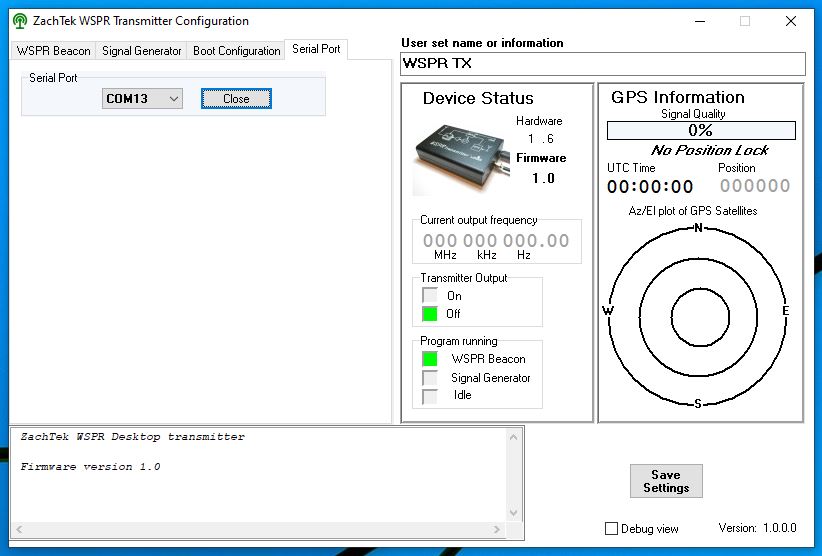Click the current output frequency display
Viewport: 822px width, 556px height.
(x=496, y=241)
